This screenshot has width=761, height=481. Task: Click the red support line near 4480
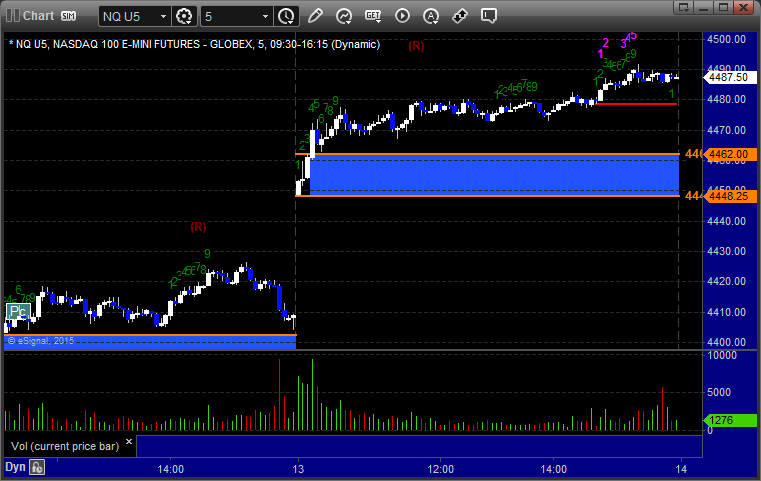(636, 104)
